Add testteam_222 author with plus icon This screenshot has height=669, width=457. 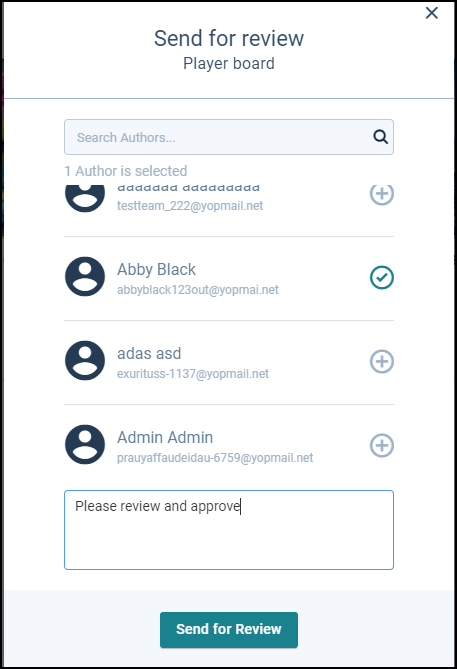(381, 194)
